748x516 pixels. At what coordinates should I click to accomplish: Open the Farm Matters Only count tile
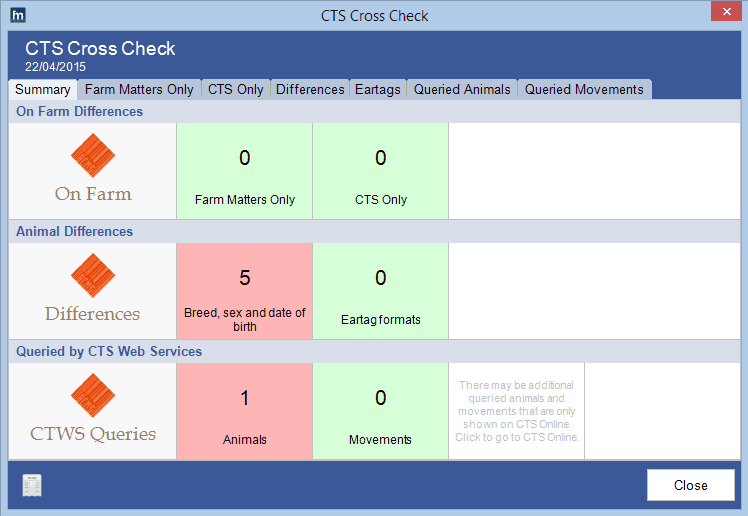[244, 170]
